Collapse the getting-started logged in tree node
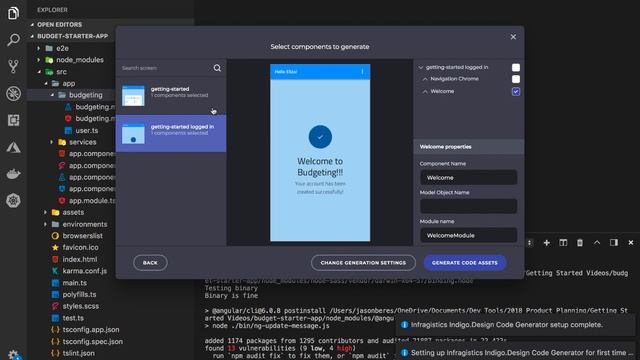This screenshot has height=360, width=640. point(421,67)
